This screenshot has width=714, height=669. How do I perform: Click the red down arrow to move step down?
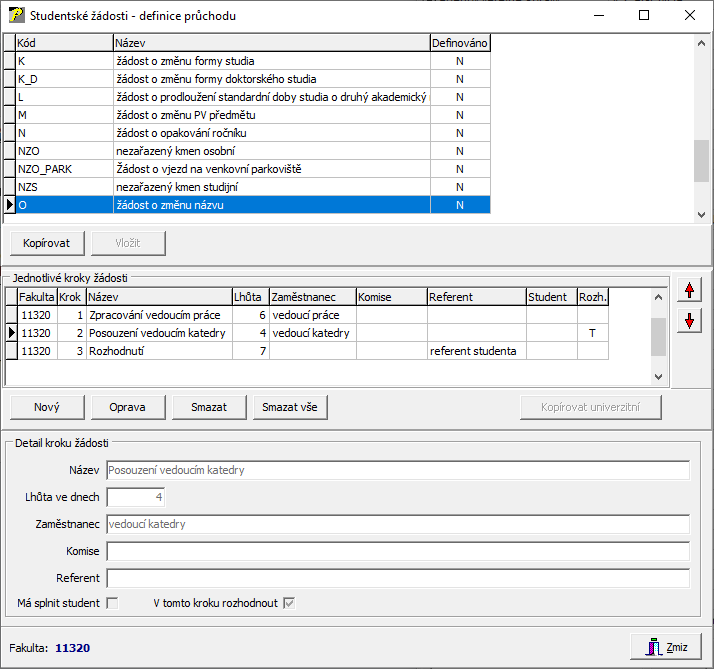tap(688, 321)
